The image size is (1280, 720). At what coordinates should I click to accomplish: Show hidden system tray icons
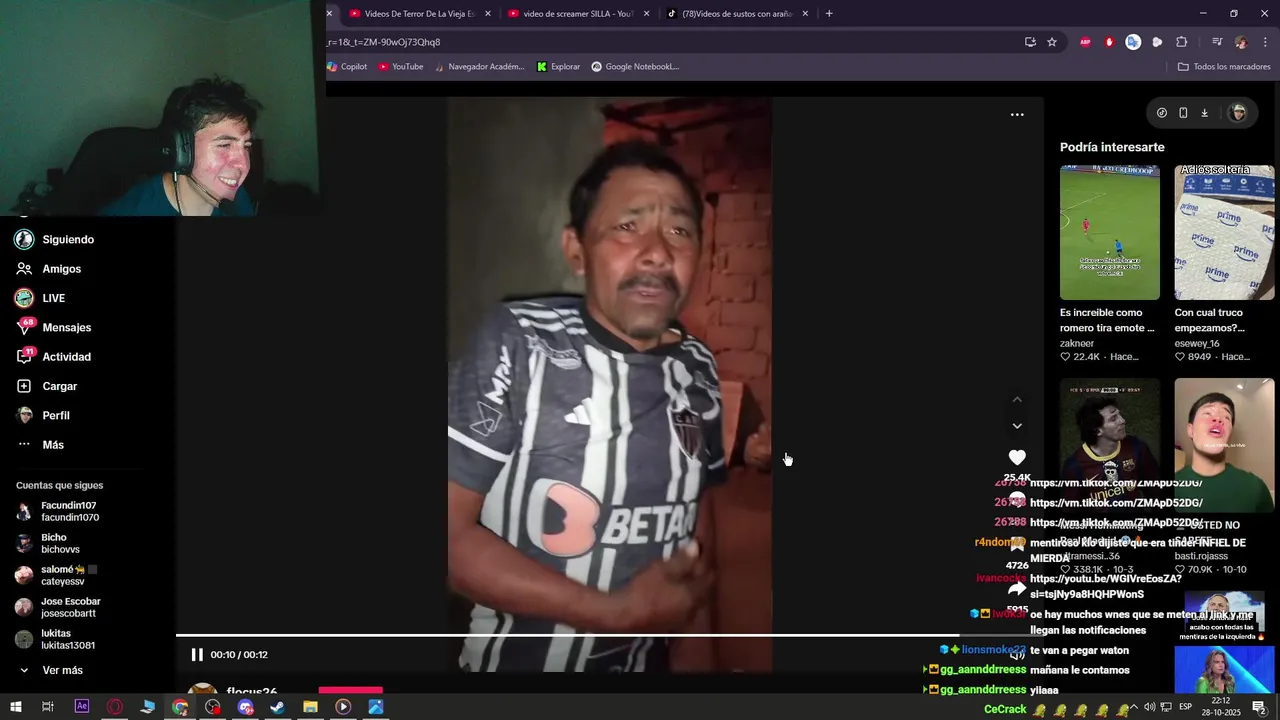coord(1133,708)
